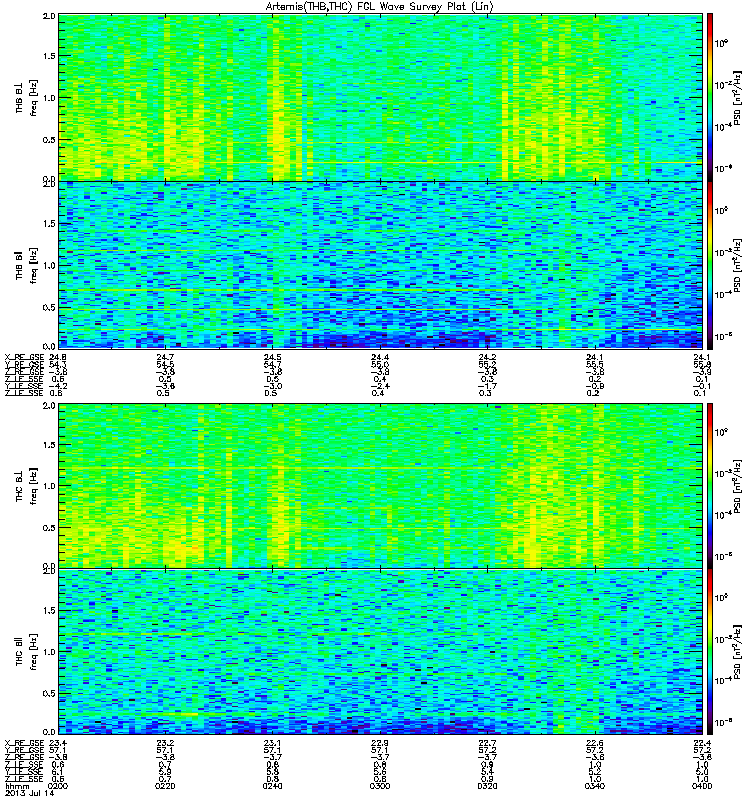Click inside the THC B⊥ spectrogram panel
Screen dimensions: 750x800
click(380, 486)
